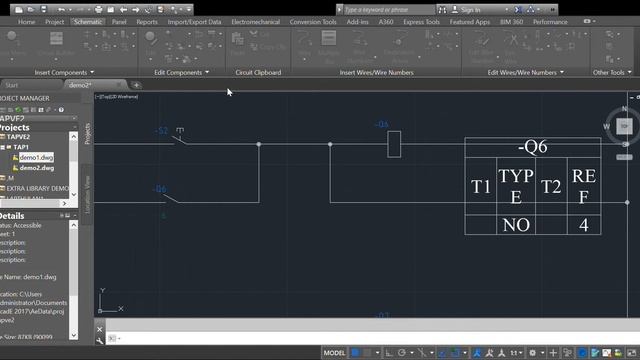Open the Import/Export Data tab
The width and height of the screenshot is (640, 360).
(194, 22)
